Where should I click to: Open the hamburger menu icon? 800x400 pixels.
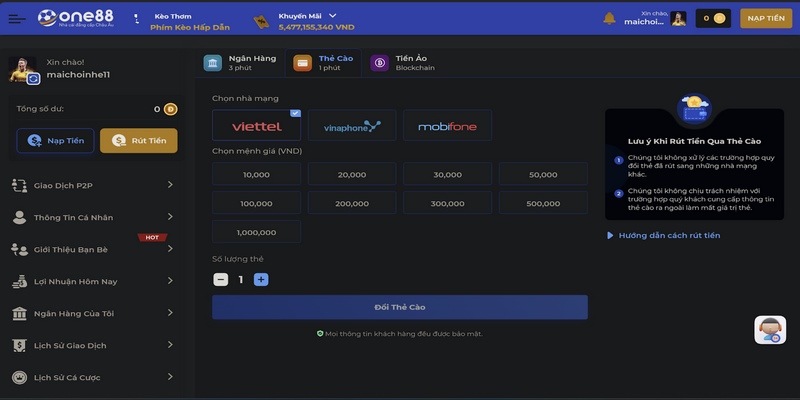17,19
